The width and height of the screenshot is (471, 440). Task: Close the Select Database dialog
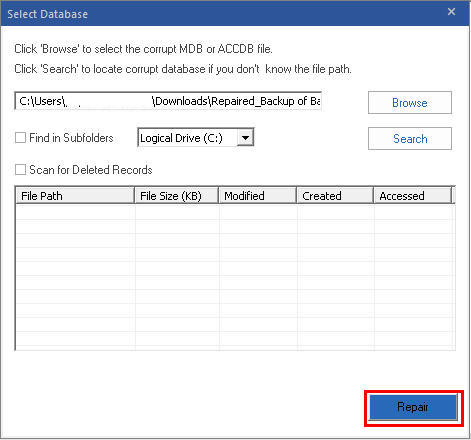click(x=451, y=12)
